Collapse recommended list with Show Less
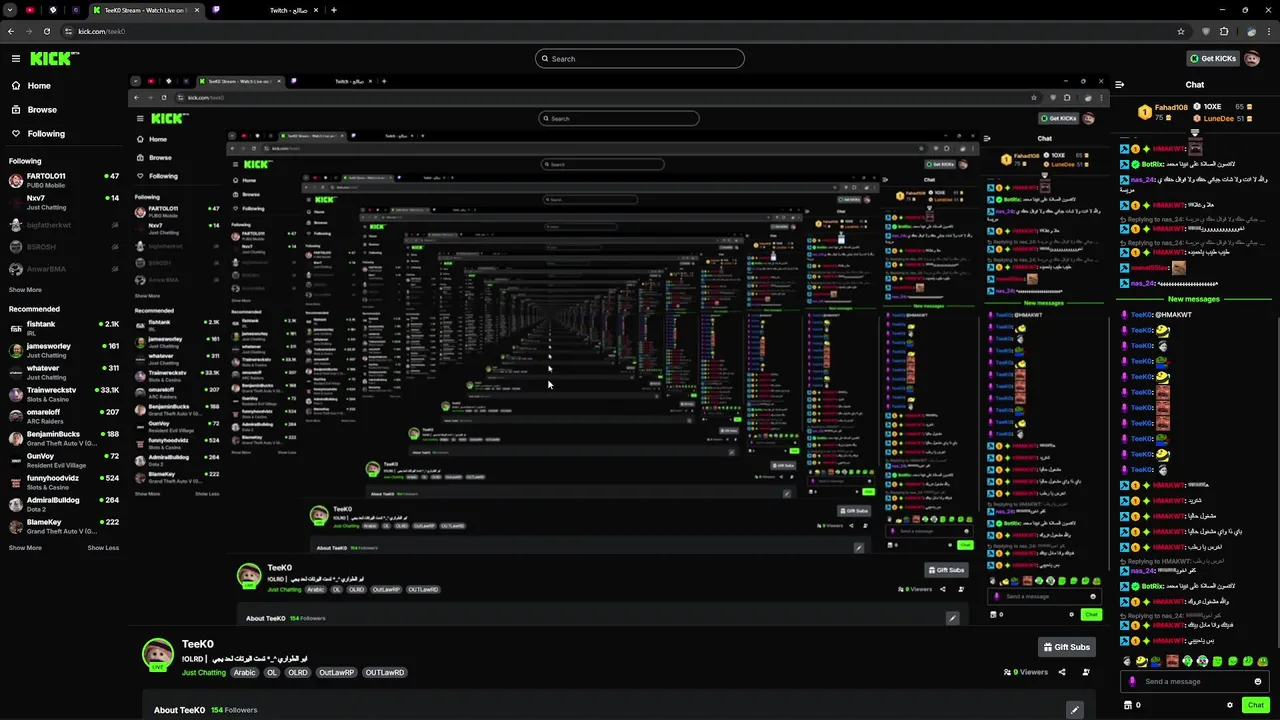The image size is (1280, 720). pyautogui.click(x=103, y=548)
